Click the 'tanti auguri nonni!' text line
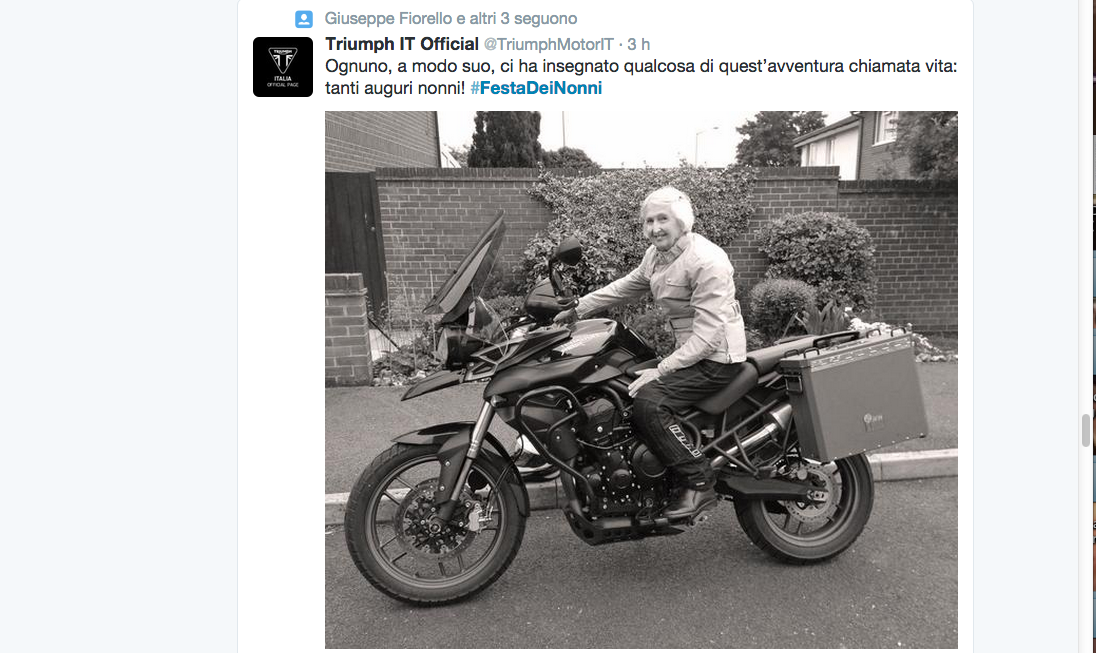Image resolution: width=1096 pixels, height=653 pixels. tap(395, 88)
